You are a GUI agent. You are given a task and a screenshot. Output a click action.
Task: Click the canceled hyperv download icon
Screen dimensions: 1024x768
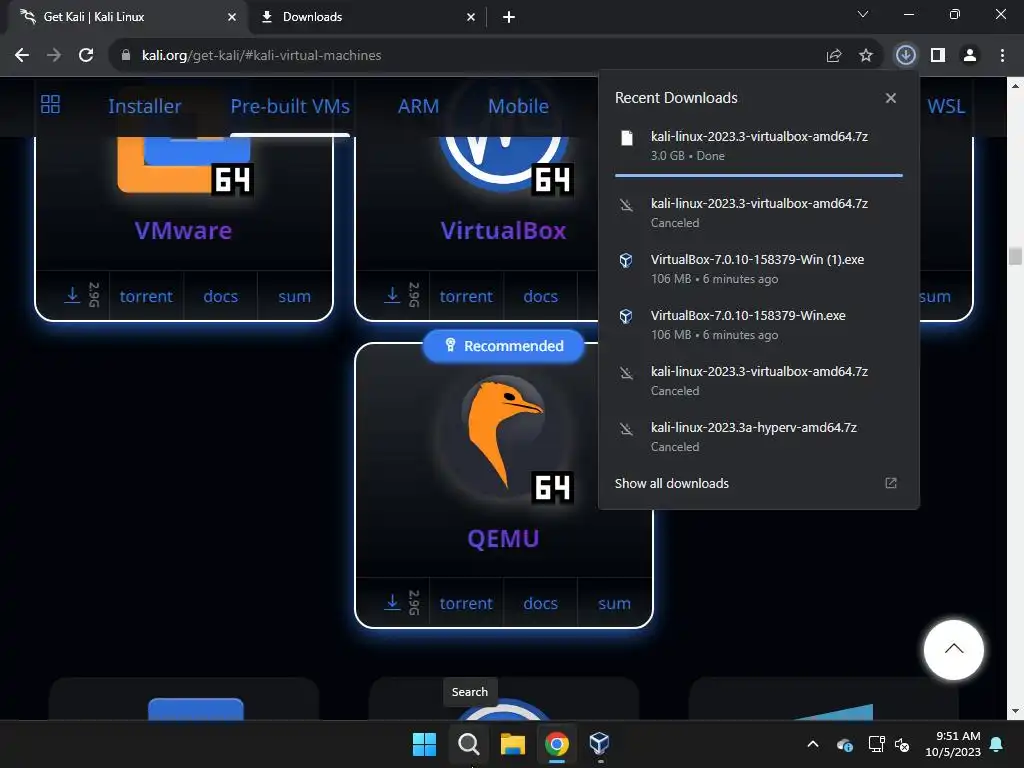626,429
